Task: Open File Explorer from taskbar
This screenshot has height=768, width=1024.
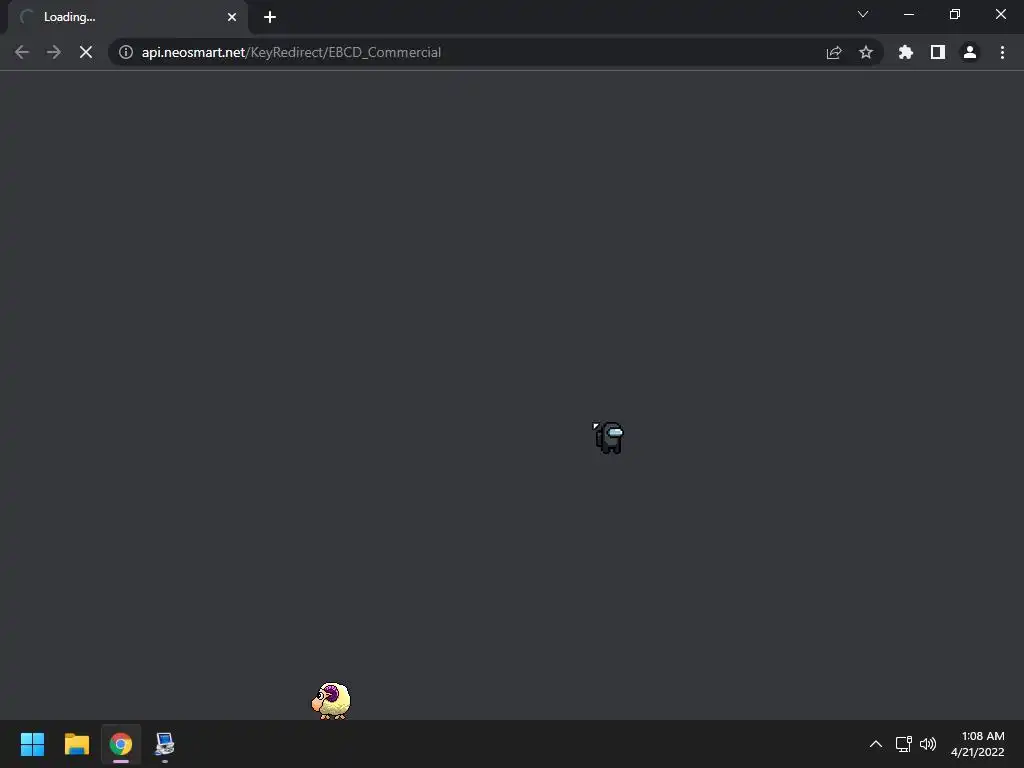Action: tap(76, 744)
